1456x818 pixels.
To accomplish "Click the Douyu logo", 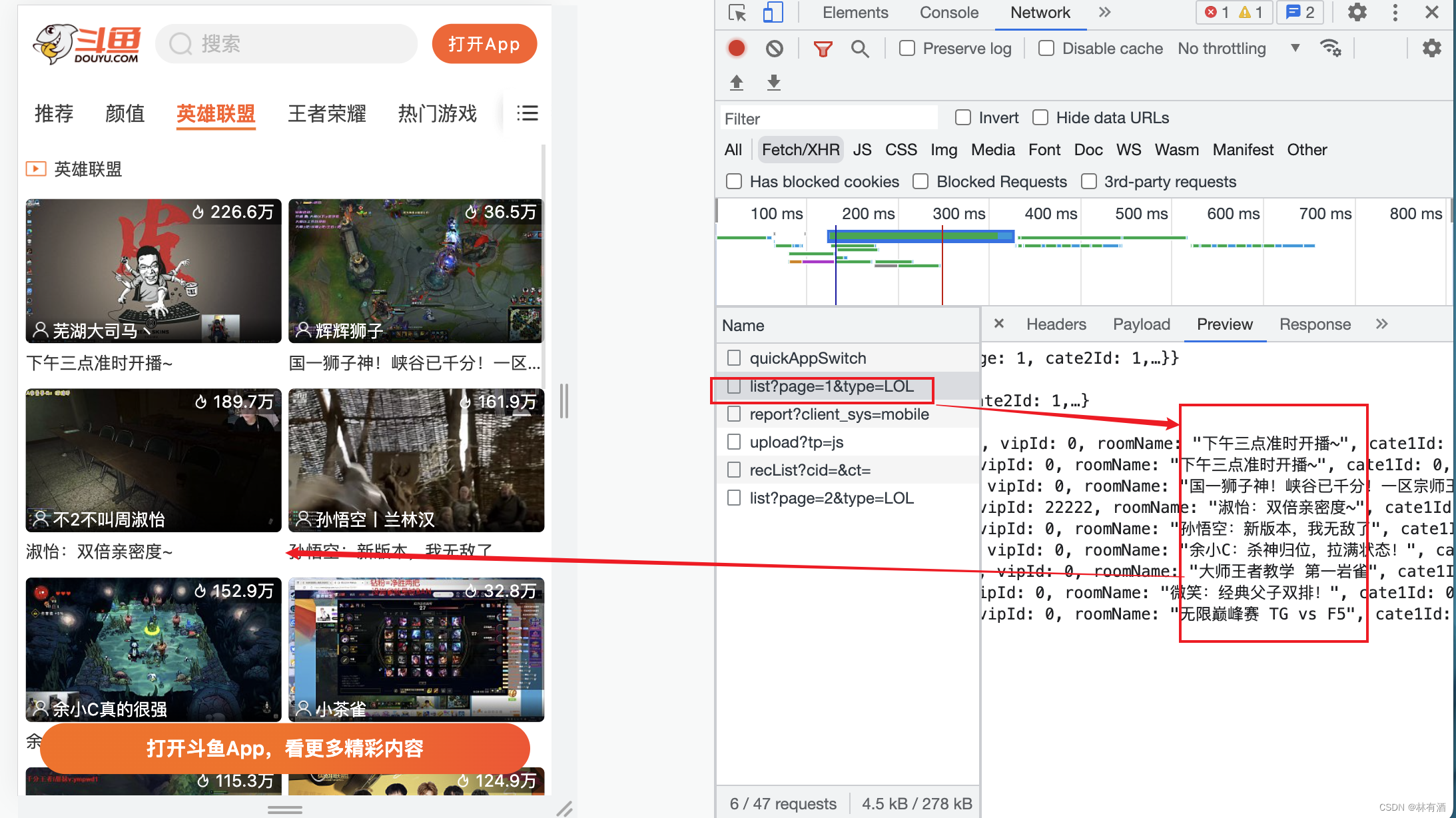I will (87, 44).
